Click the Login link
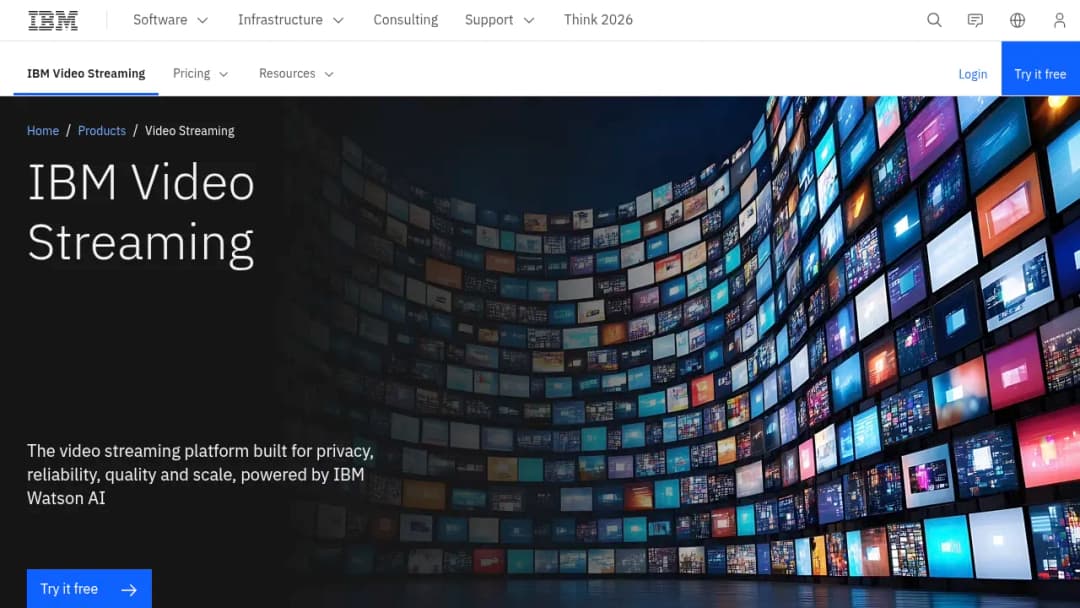Screen dimensions: 1080x608 click(973, 74)
